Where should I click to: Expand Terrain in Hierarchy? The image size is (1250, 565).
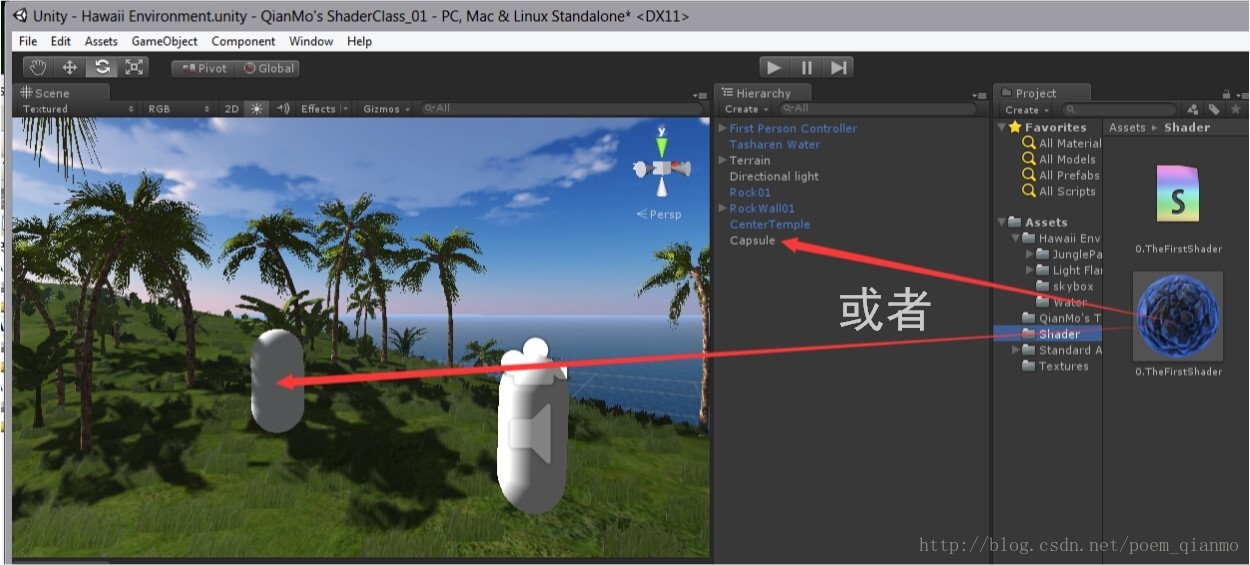coord(722,160)
